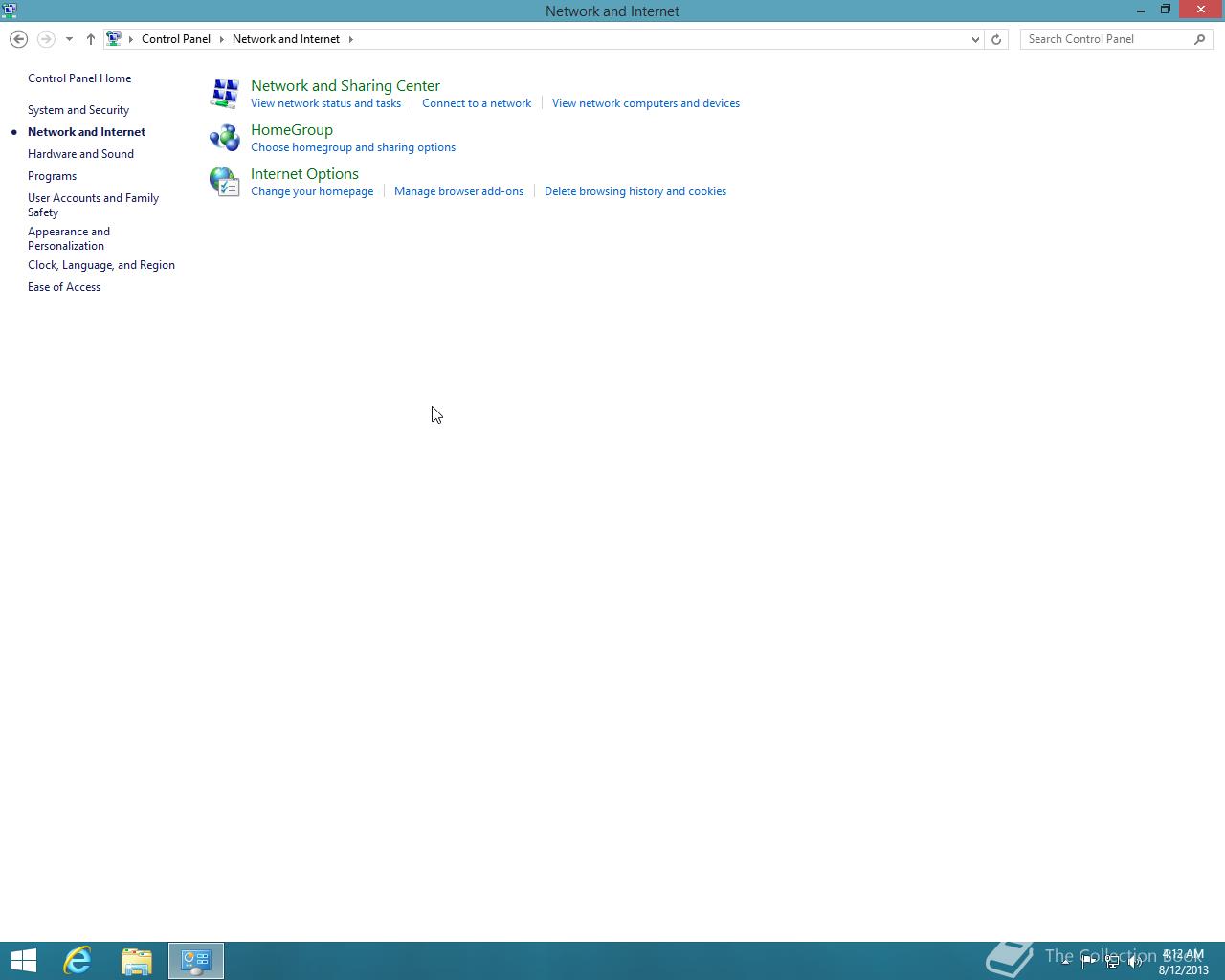The height and width of the screenshot is (980, 1225).
Task: Click the network tray icon
Action: (x=1112, y=962)
